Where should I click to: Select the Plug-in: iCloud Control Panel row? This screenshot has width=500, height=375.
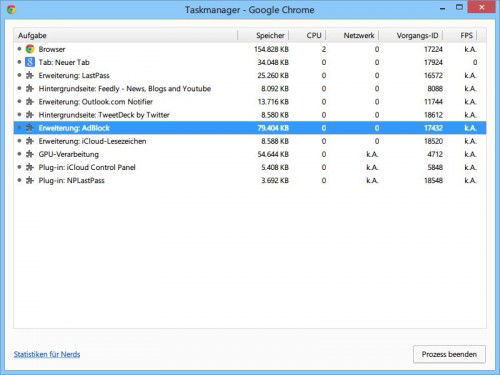pyautogui.click(x=250, y=167)
